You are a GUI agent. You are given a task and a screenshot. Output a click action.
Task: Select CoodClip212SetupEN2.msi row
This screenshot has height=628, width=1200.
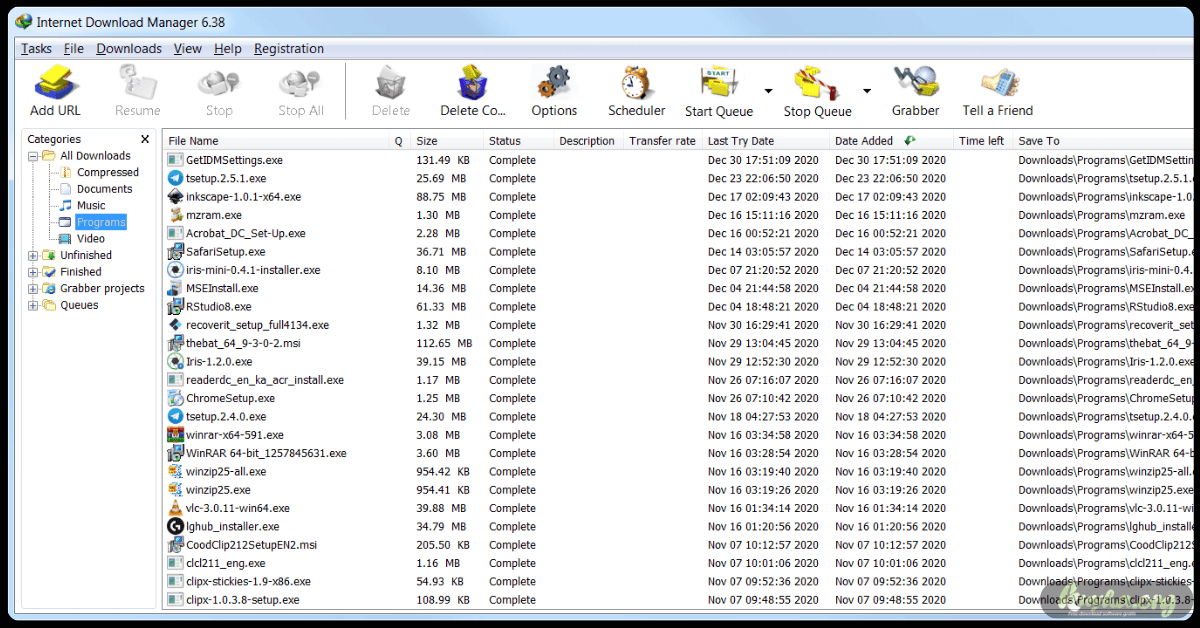(679, 545)
